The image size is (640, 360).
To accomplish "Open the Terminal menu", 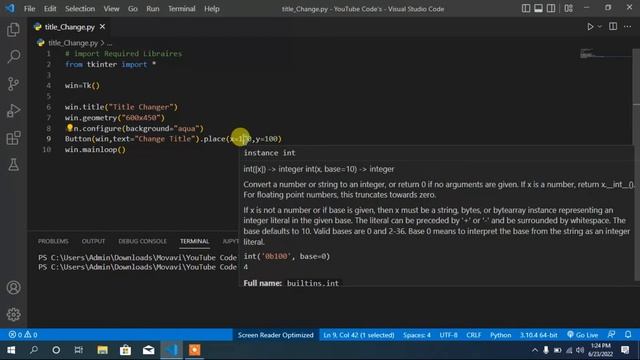I will click(x=182, y=9).
